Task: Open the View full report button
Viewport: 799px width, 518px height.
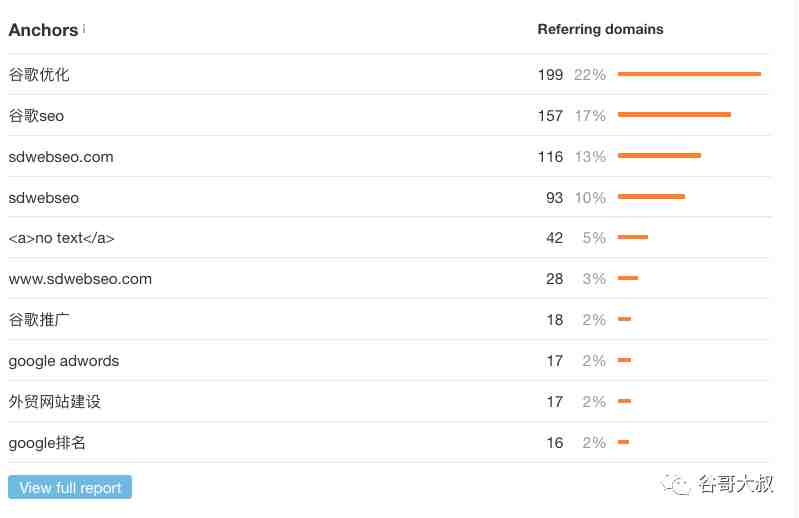Action: point(70,487)
